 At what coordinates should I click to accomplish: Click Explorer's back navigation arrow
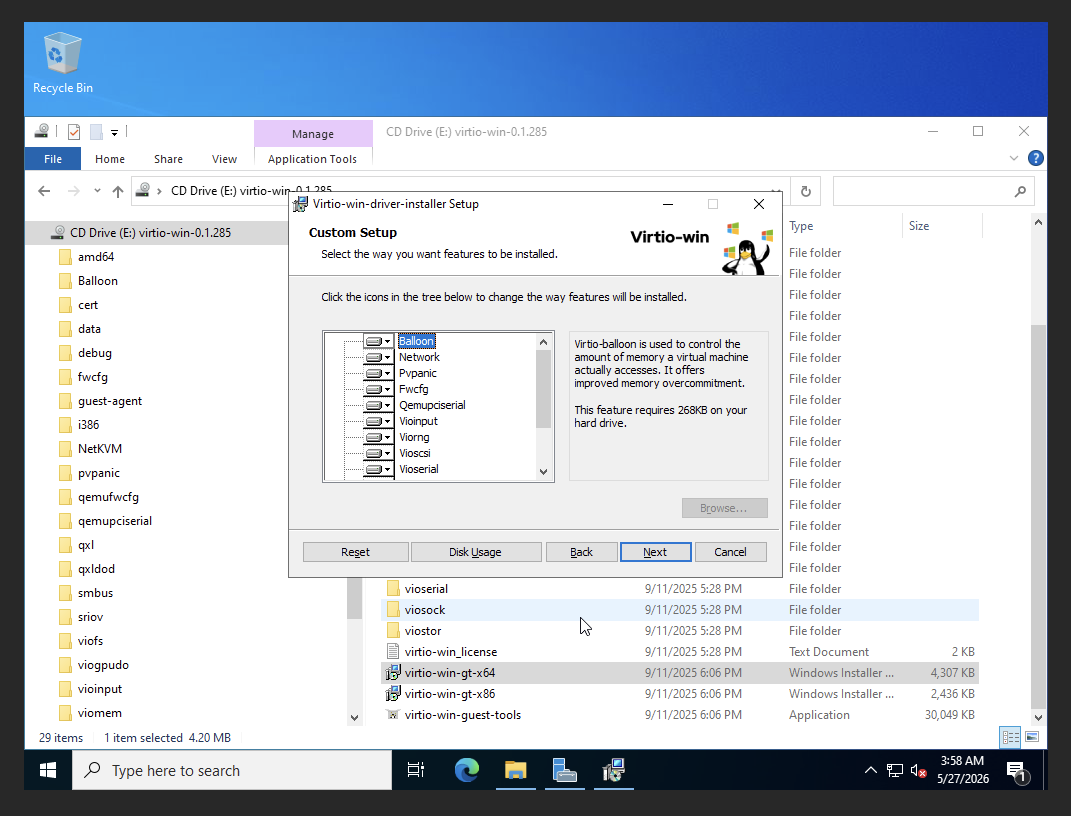coord(44,191)
